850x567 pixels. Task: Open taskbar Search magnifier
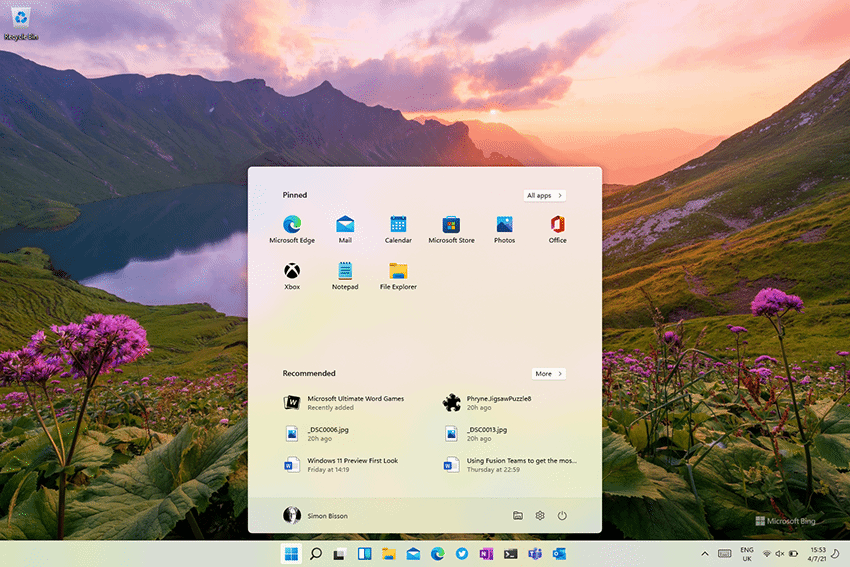pyautogui.click(x=316, y=553)
